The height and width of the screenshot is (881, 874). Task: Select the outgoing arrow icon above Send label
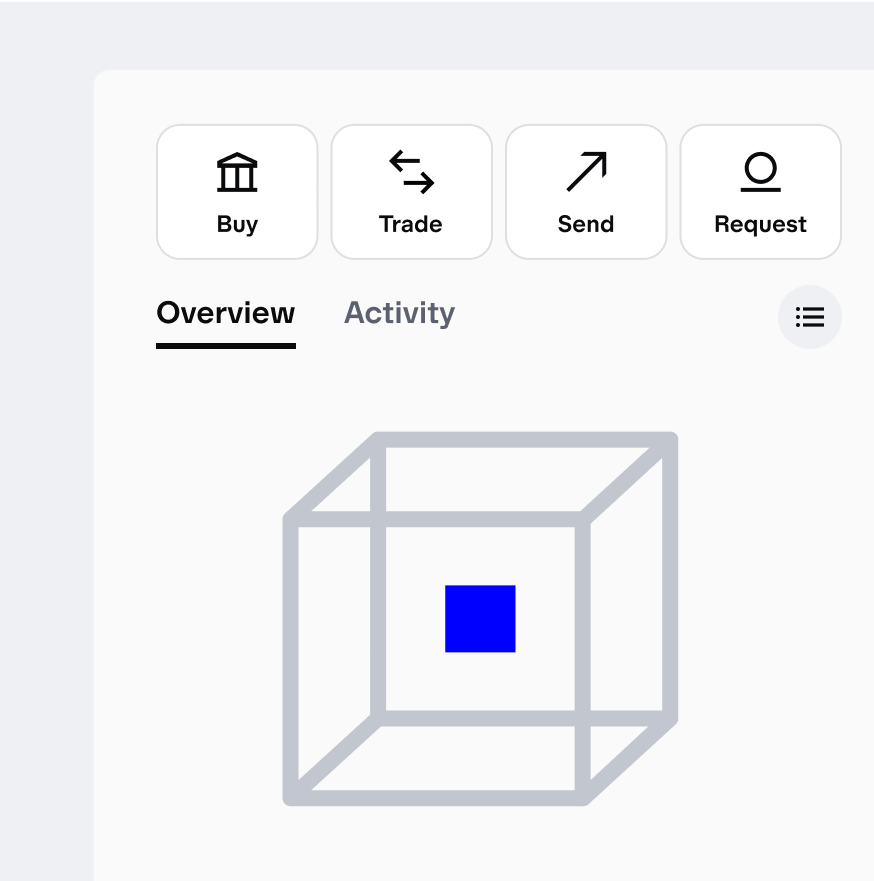[x=585, y=172]
